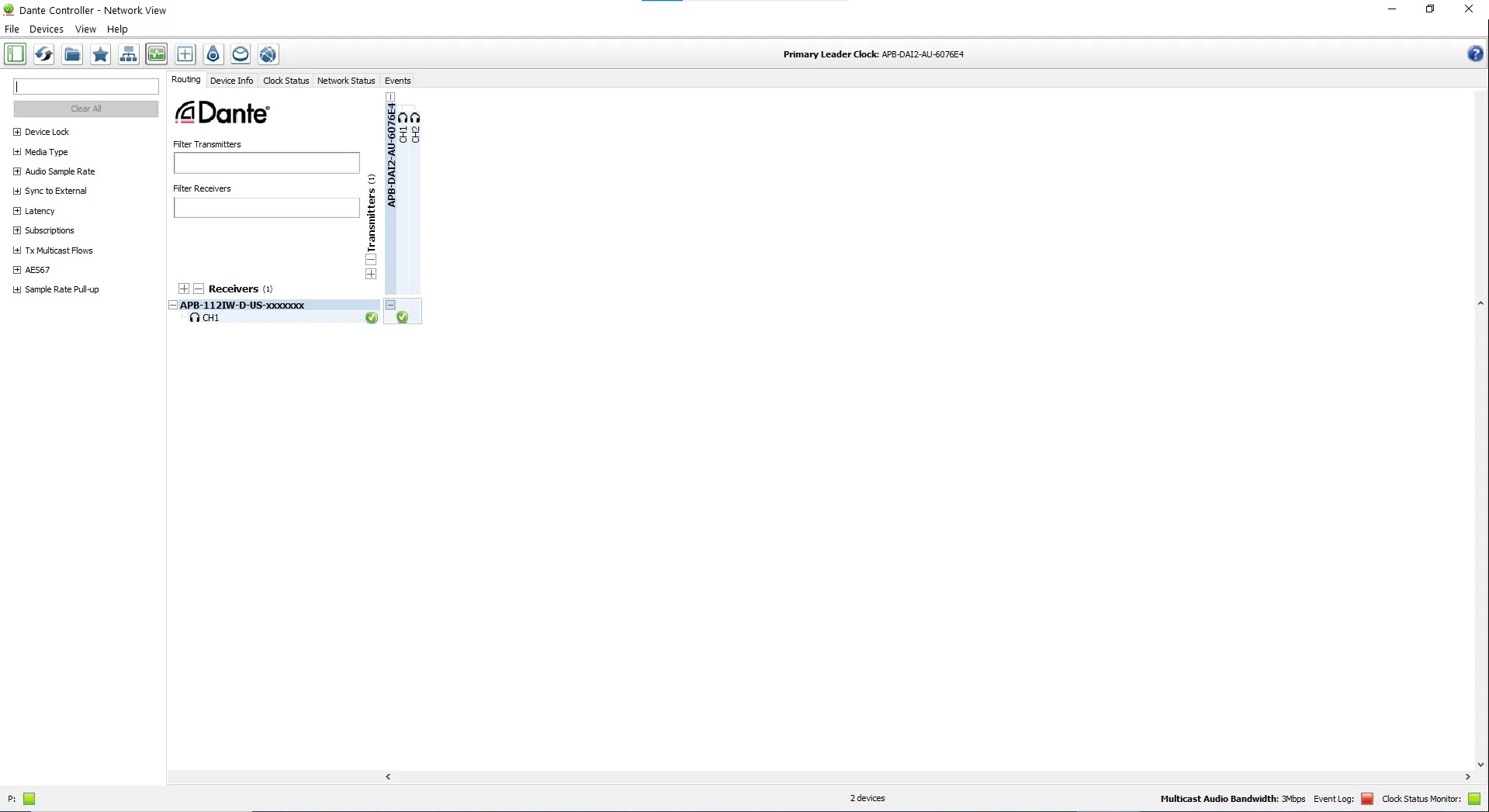Viewport: 1489px width, 812px height.
Task: Open the Devices menu
Action: 47,29
